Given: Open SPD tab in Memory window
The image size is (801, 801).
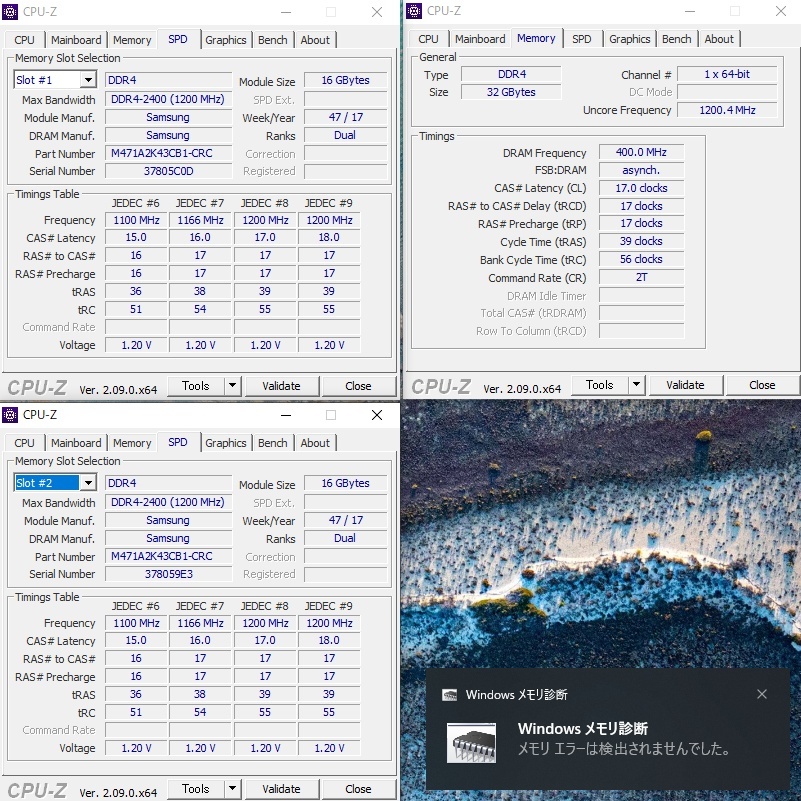Looking at the screenshot, I should click(582, 39).
